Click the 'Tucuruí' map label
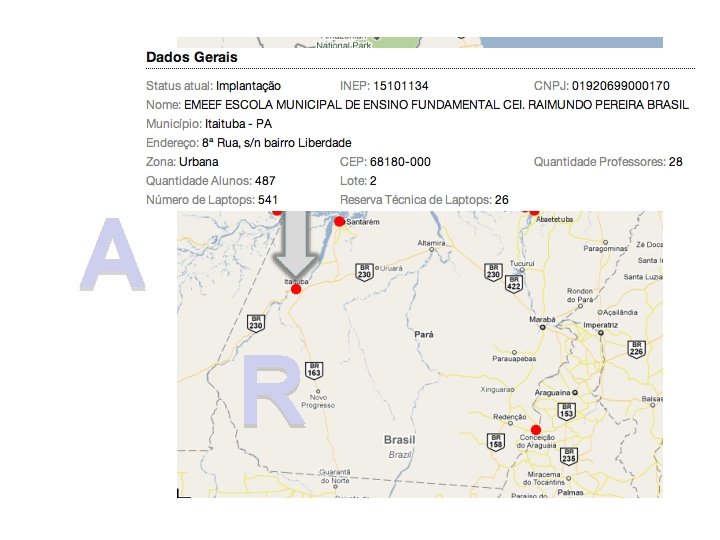Viewport: 720px width, 540px height. coord(522,264)
